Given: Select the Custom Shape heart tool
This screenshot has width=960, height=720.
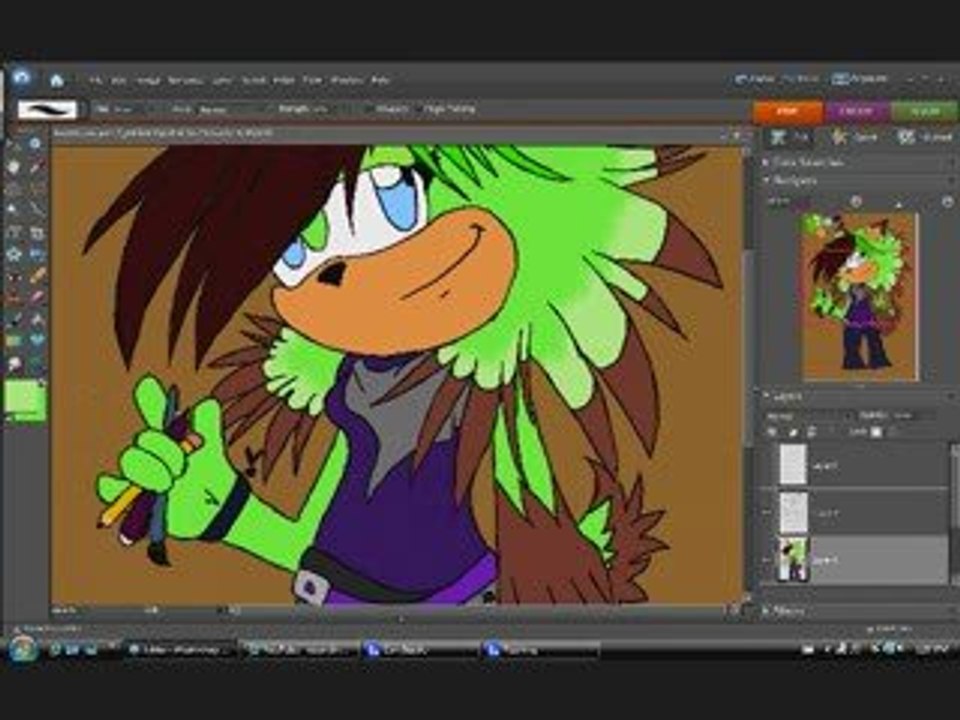Looking at the screenshot, I should 36,340.
